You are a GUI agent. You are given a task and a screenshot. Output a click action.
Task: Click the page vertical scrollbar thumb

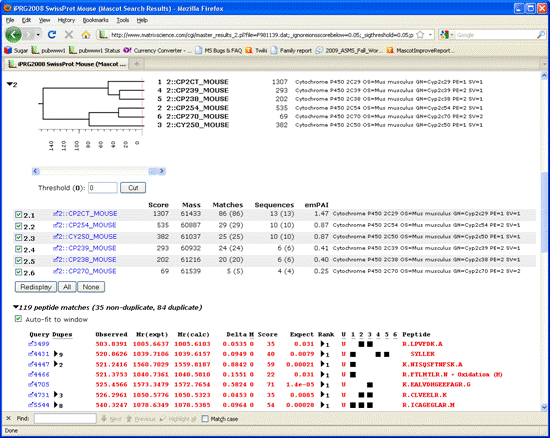point(544,212)
